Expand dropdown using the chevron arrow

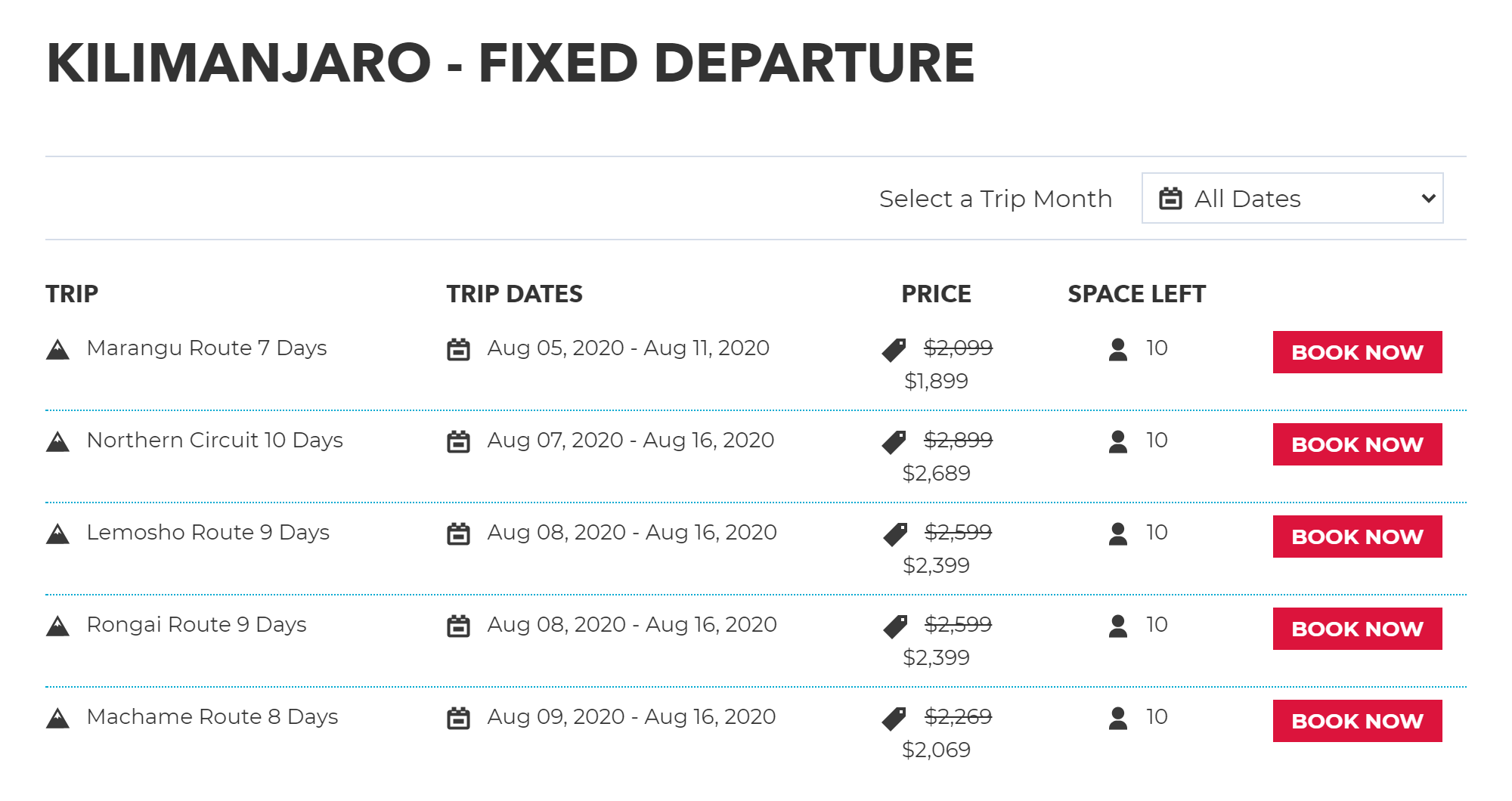(1428, 199)
